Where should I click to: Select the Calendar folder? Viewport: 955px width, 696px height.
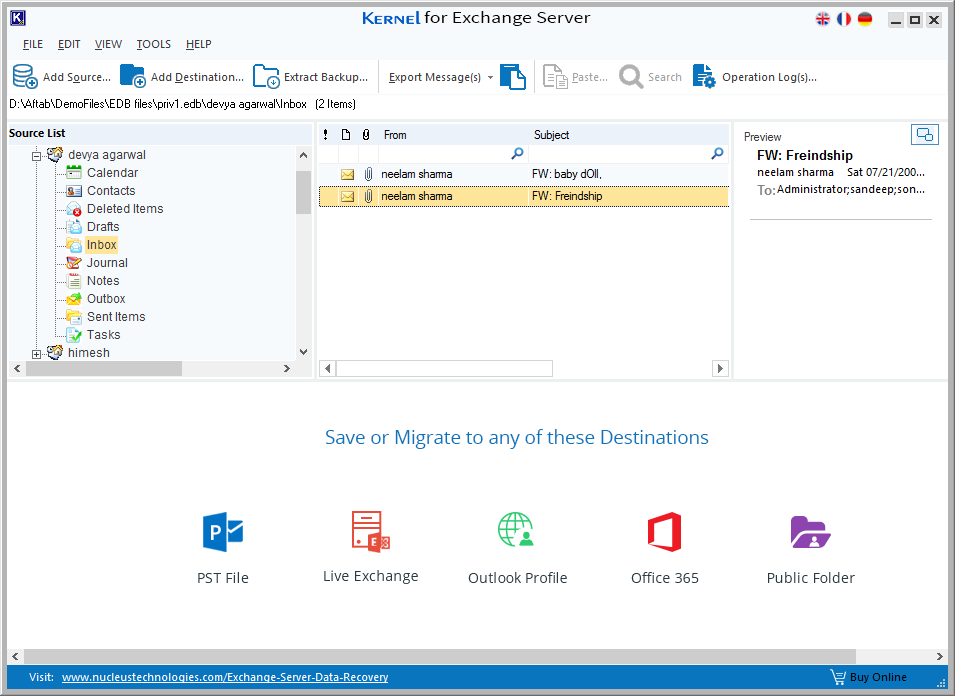[x=113, y=173]
